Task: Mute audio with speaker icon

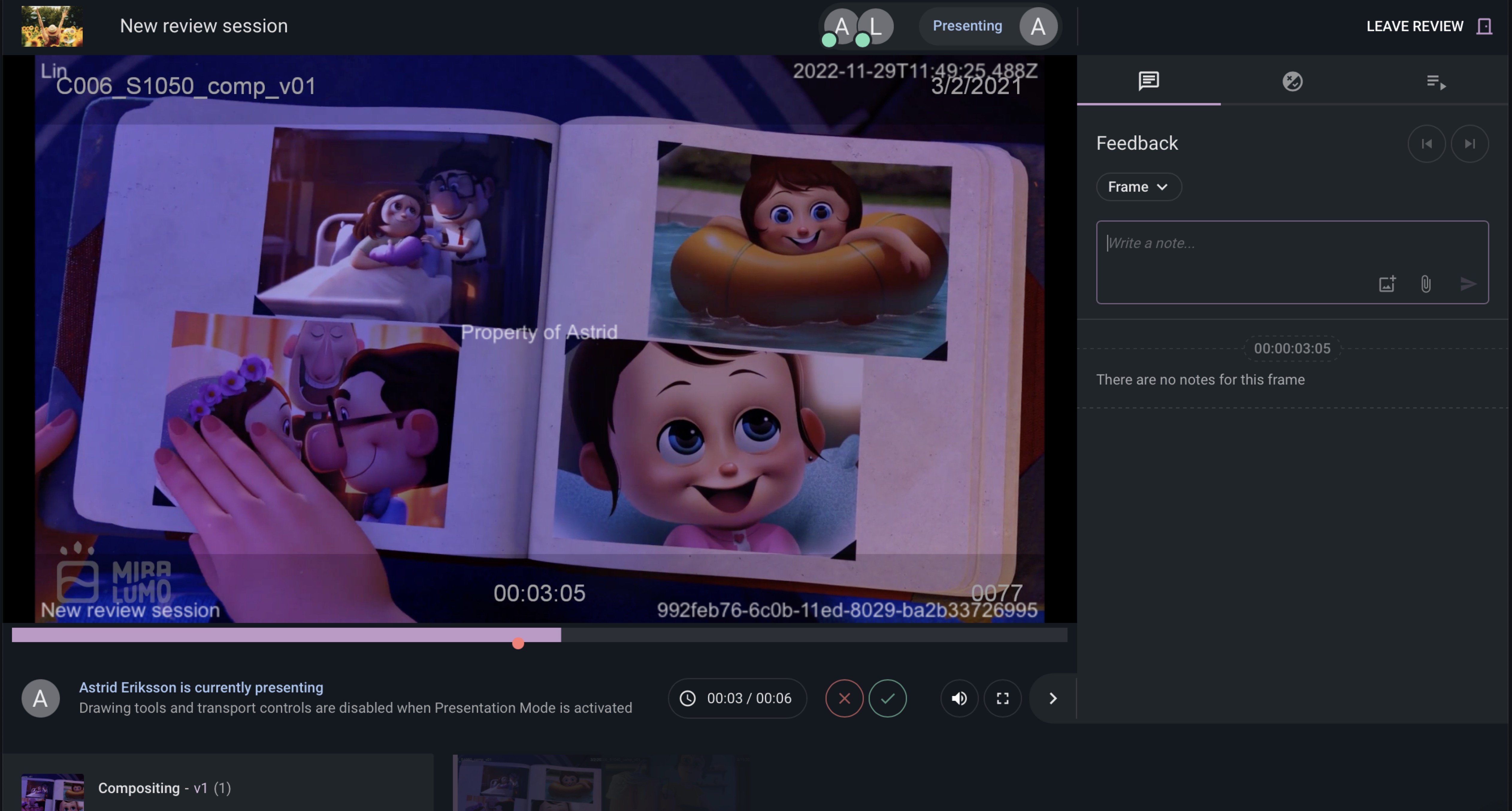Action: pyautogui.click(x=959, y=698)
